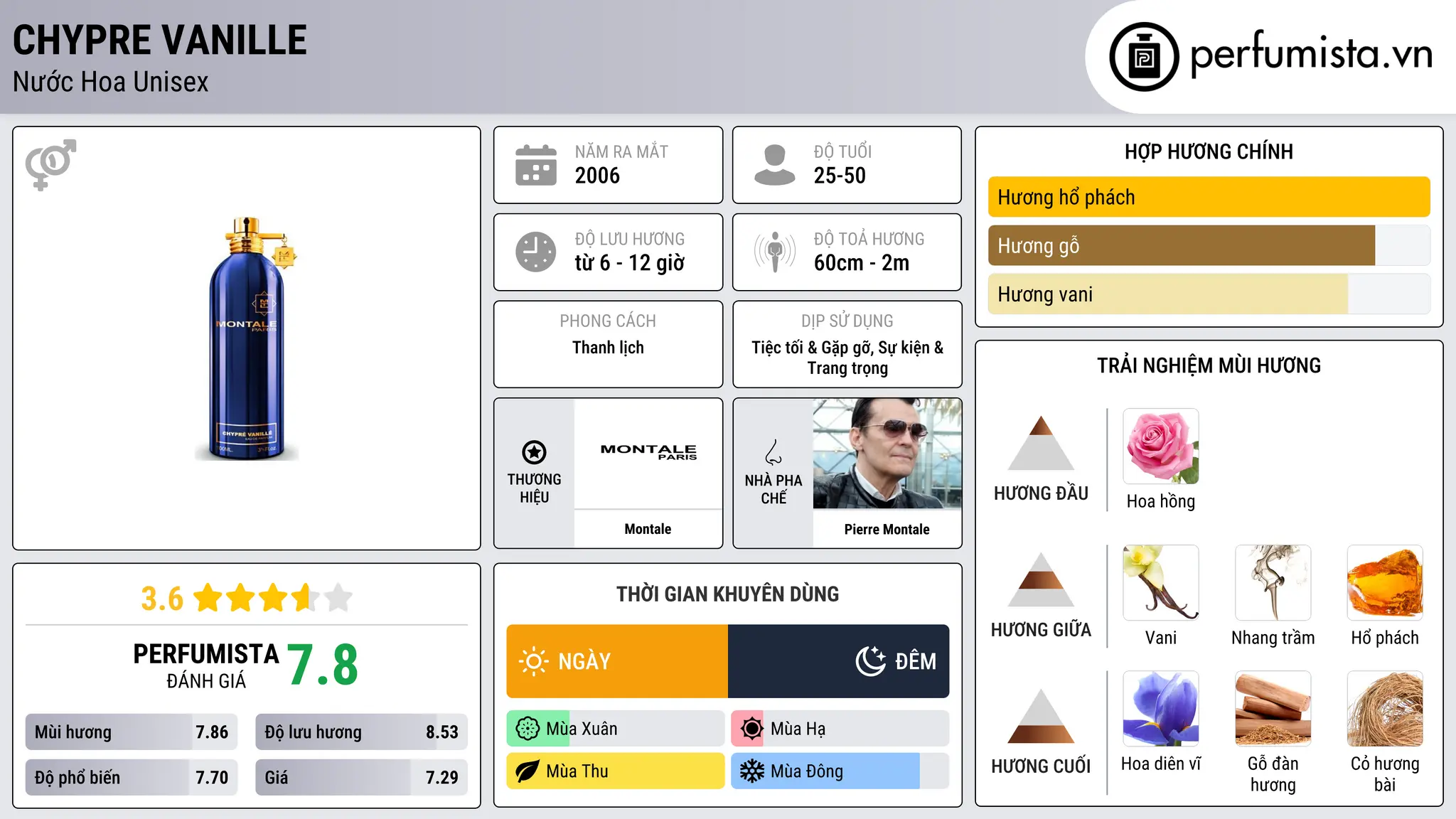Click the moon icon in the Đêm bar
This screenshot has height=819, width=1456.
870,661
